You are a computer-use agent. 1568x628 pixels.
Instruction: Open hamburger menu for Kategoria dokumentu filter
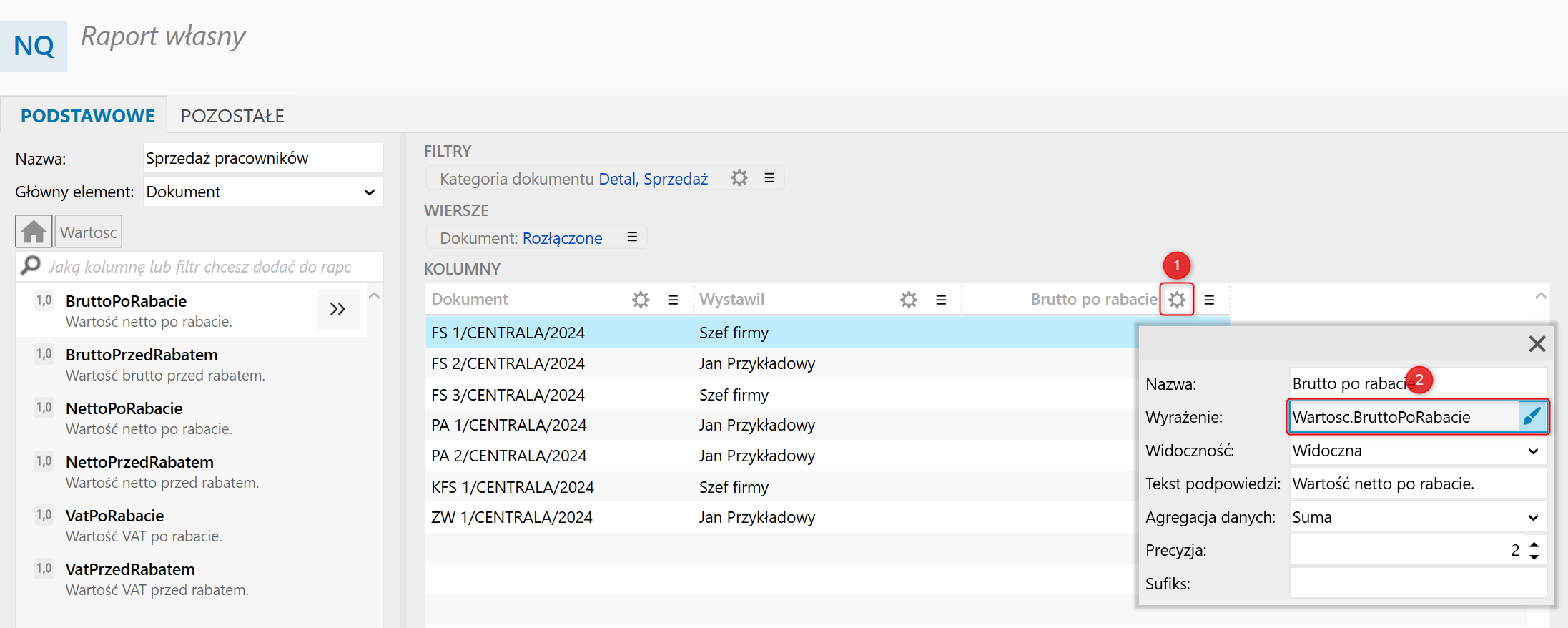[769, 178]
